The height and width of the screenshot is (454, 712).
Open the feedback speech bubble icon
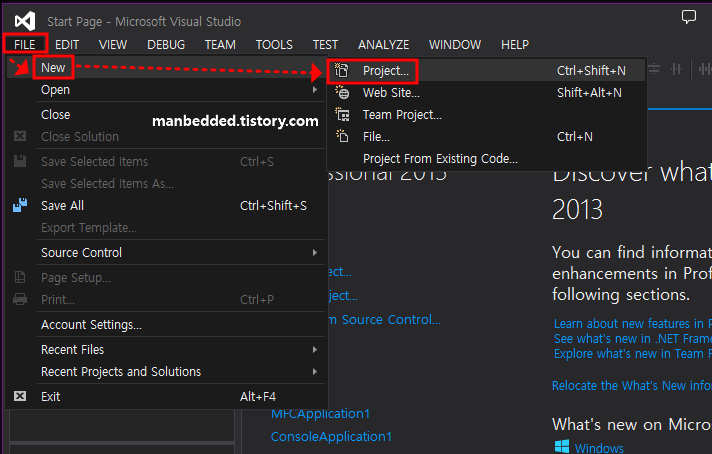pos(688,17)
